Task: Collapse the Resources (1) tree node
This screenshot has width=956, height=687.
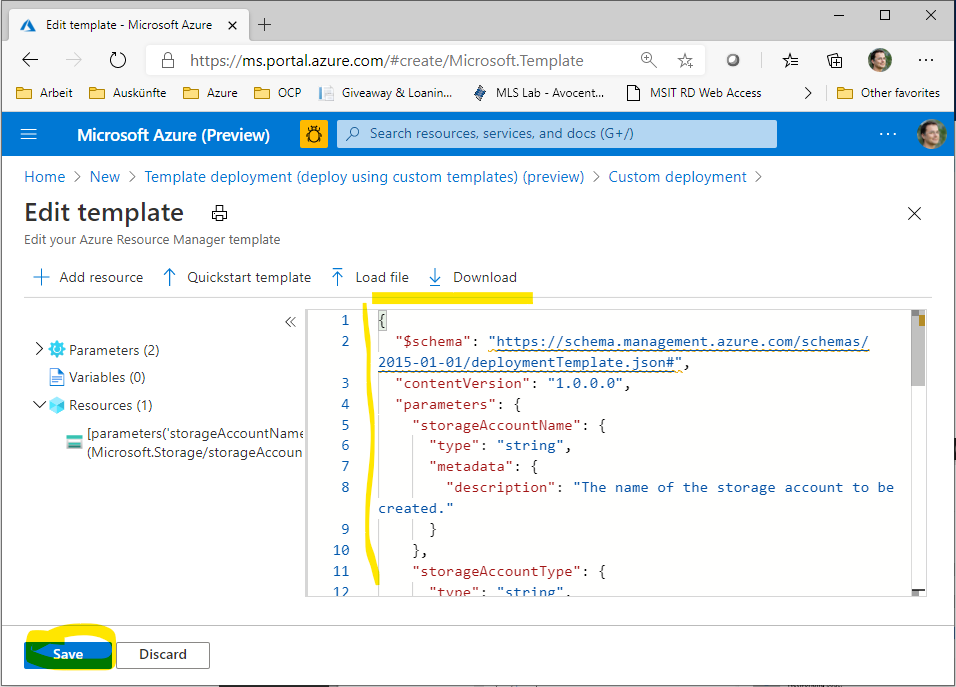Action: [x=40, y=405]
